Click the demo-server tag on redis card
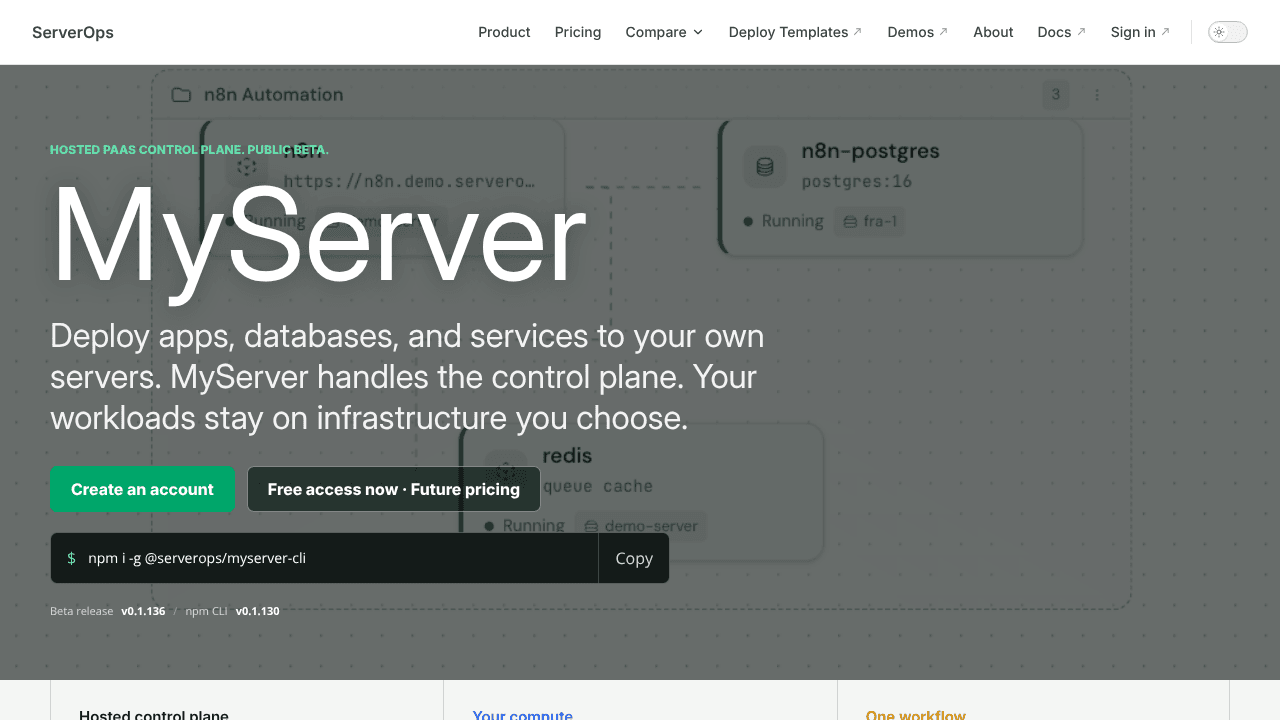Image resolution: width=1280 pixels, height=720 pixels. coord(641,526)
